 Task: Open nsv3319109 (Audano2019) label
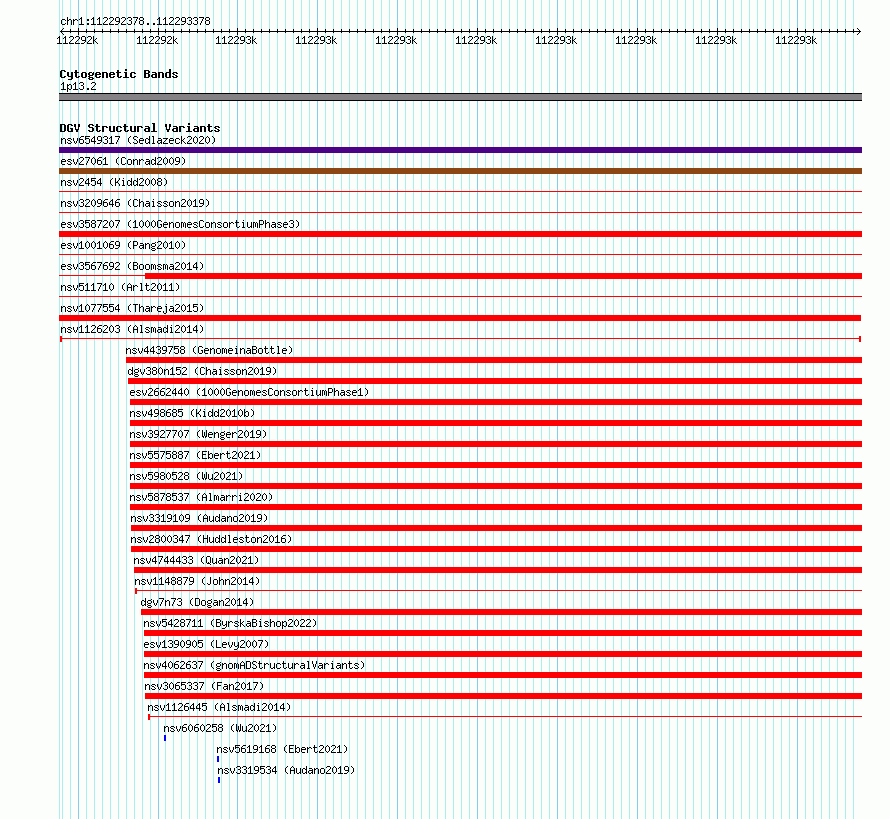(199, 518)
